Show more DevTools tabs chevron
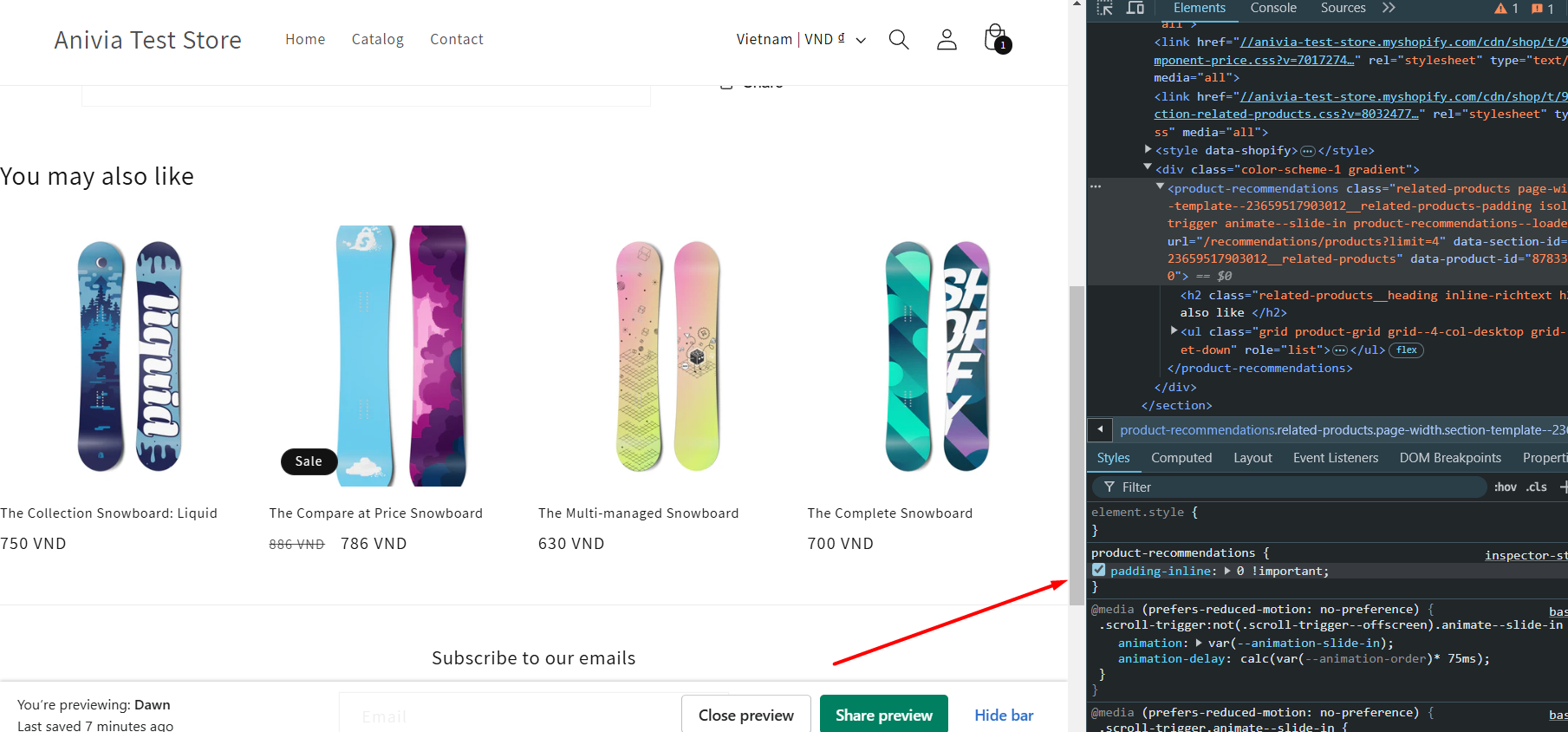The width and height of the screenshot is (1568, 732). 1389,8
